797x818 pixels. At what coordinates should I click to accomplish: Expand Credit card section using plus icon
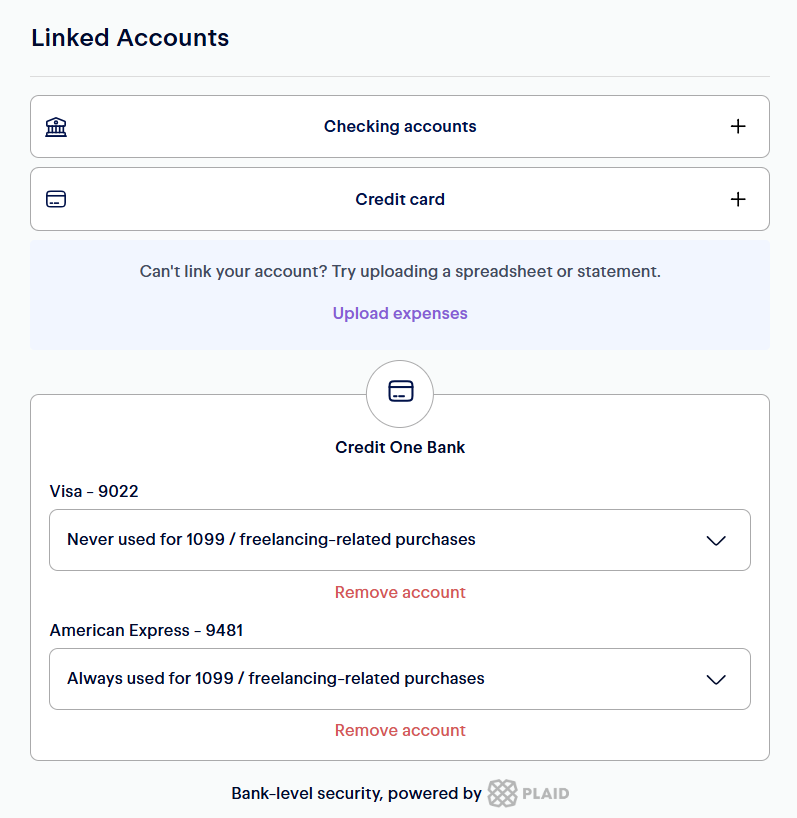pos(738,199)
